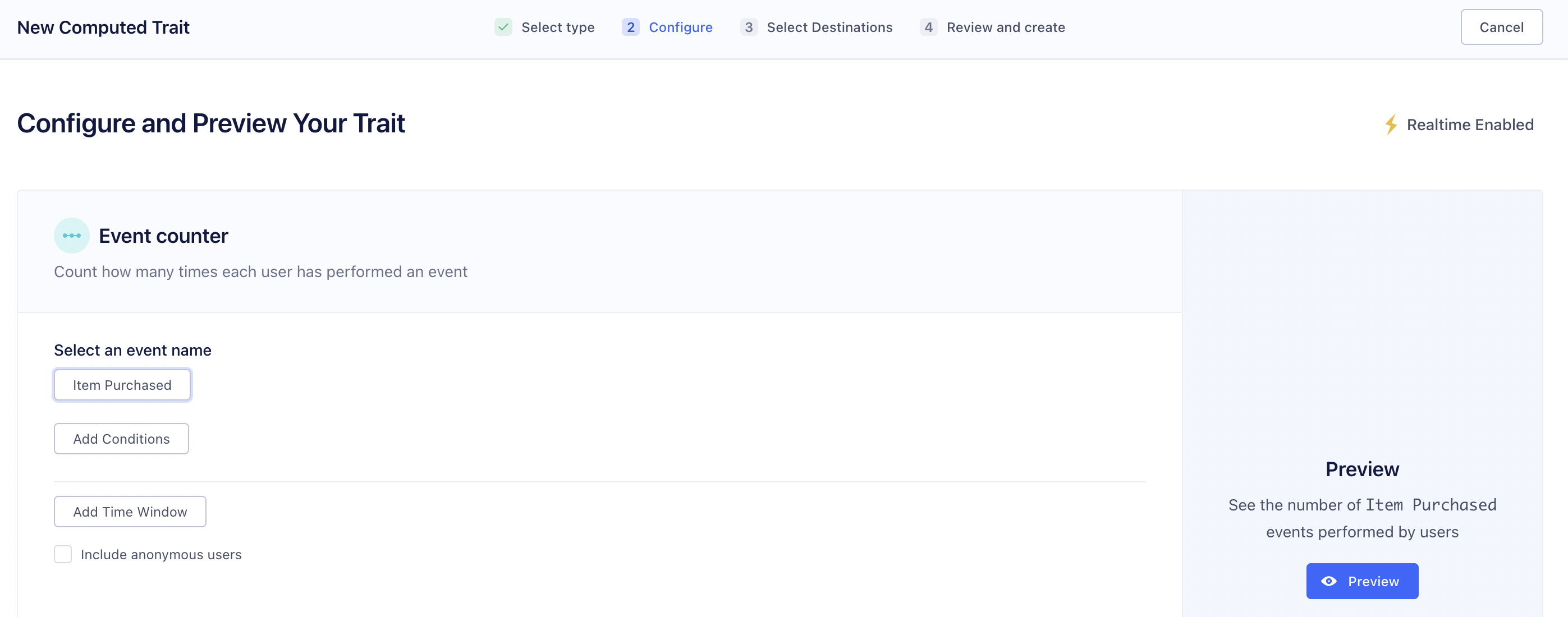Open Add Conditions options
This screenshot has height=617, width=1568.
tap(121, 438)
